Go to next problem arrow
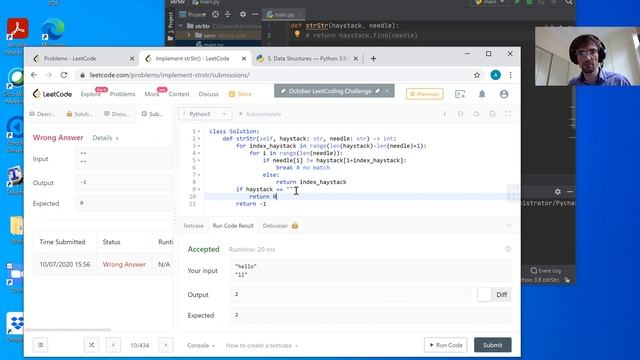This screenshot has width=640, height=360. coord(166,345)
